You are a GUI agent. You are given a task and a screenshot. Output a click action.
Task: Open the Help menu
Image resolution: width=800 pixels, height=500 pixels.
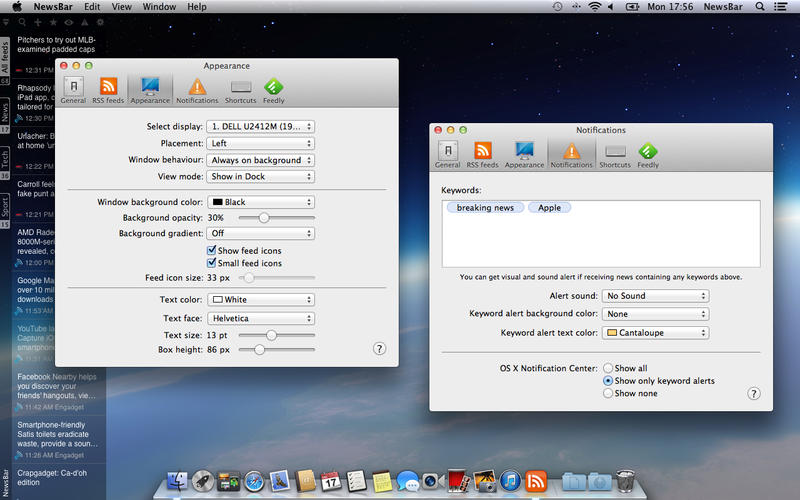click(196, 7)
